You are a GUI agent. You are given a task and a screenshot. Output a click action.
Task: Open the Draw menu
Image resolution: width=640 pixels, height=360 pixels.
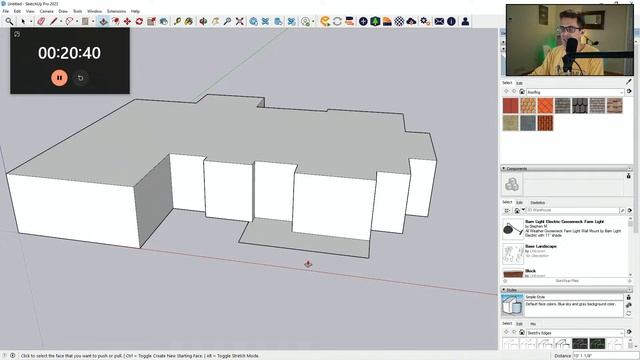[x=63, y=11]
